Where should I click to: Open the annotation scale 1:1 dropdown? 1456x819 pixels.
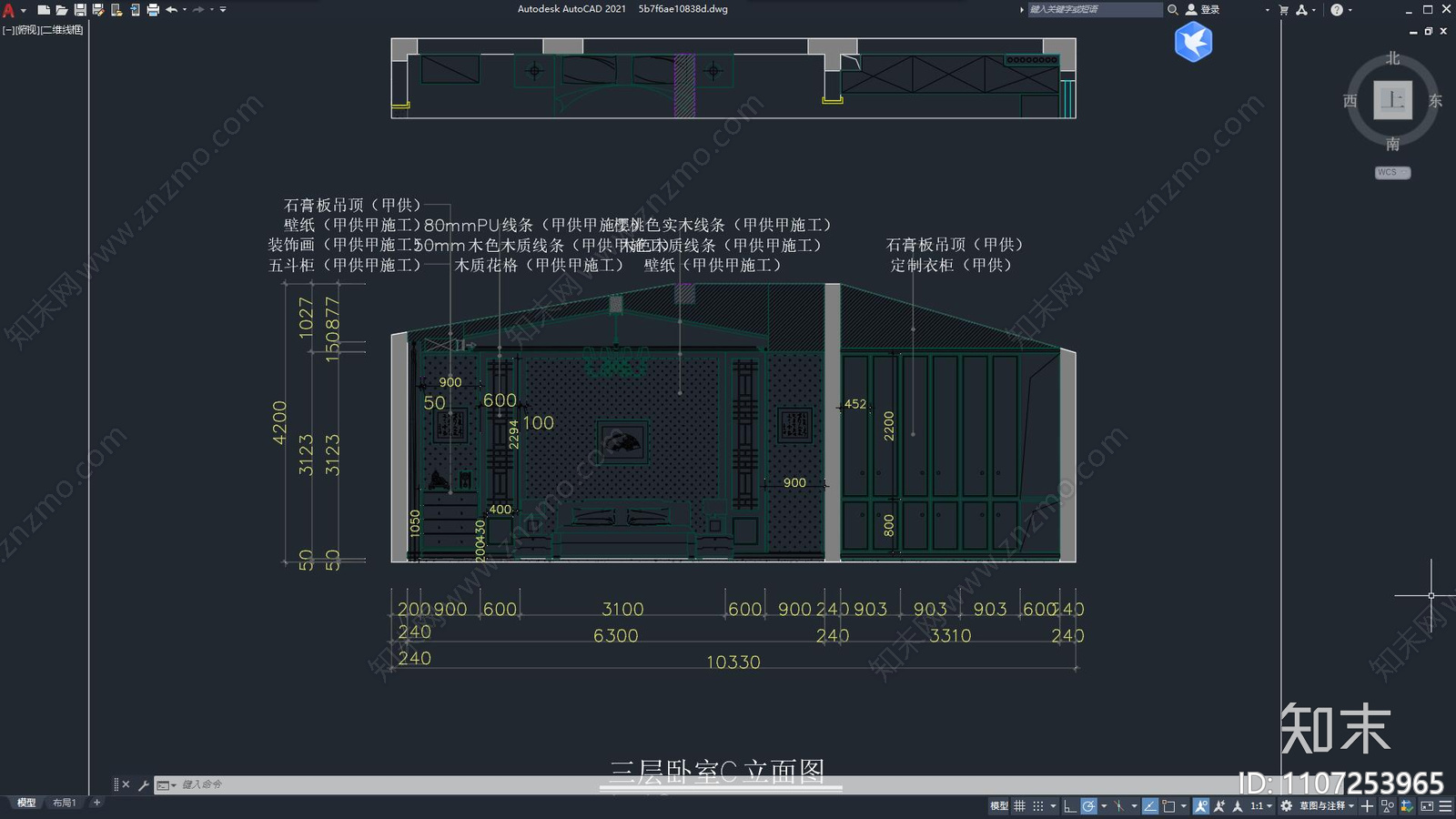[1261, 806]
